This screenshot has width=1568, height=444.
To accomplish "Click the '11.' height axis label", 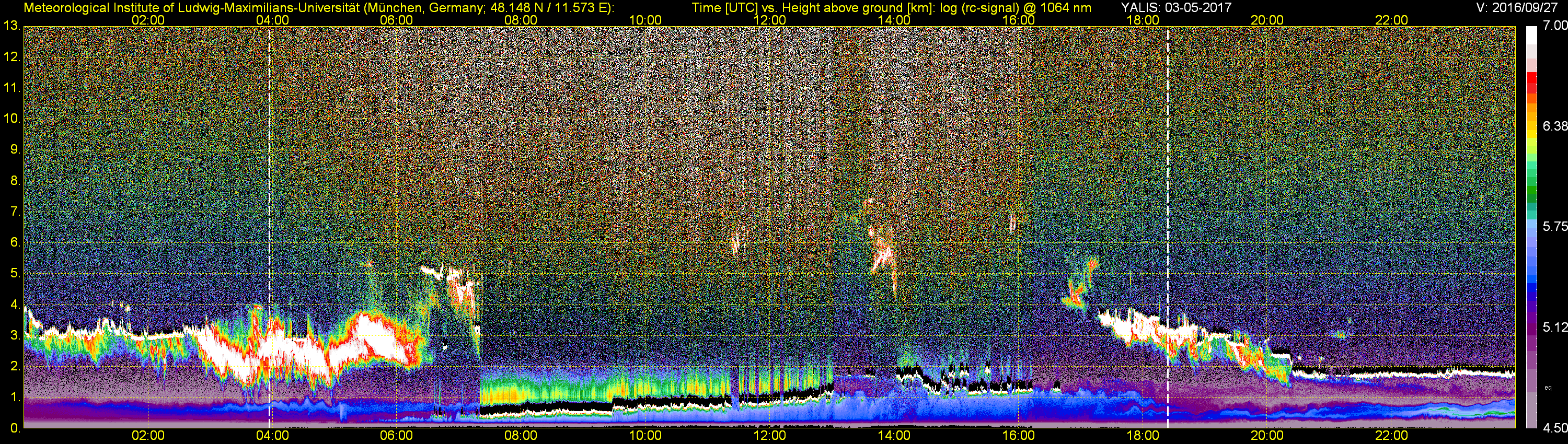I will coord(11,88).
